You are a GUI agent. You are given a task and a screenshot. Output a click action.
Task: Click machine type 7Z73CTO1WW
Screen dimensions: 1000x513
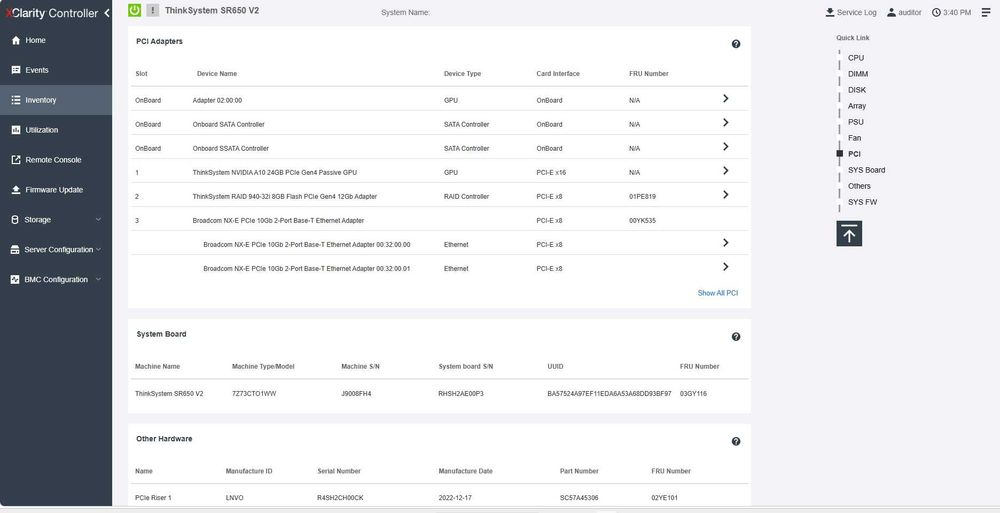[254, 394]
